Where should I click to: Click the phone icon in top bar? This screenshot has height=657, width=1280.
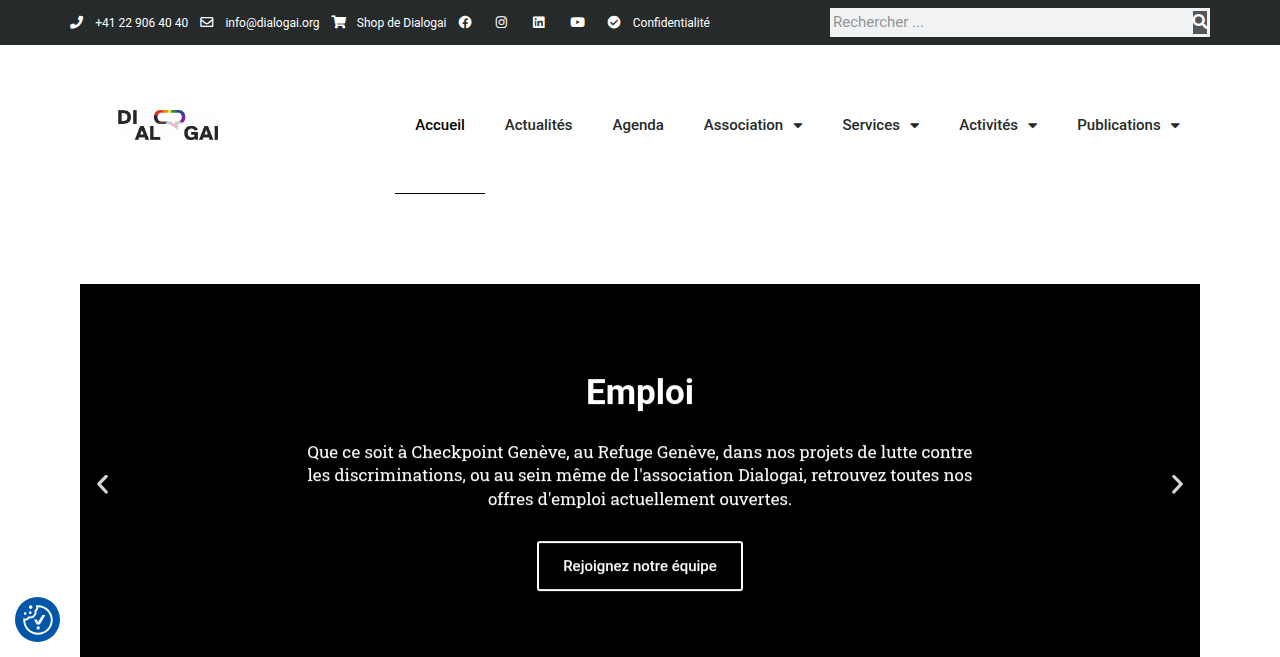[x=76, y=22]
